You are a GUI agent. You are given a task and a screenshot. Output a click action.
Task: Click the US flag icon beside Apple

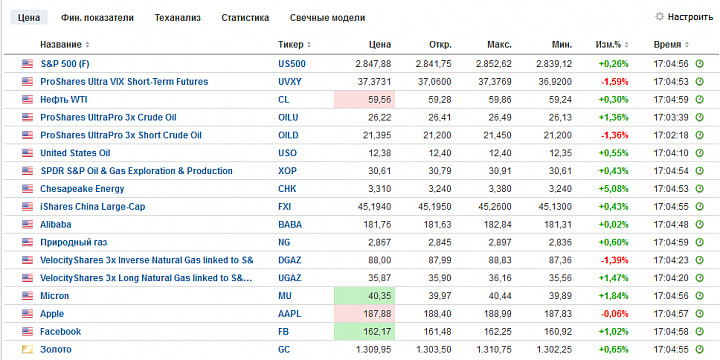[27, 314]
